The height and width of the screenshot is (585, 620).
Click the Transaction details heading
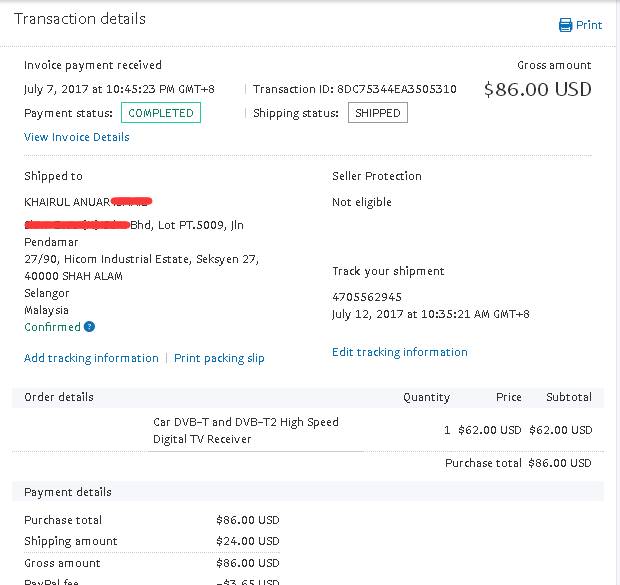click(80, 19)
